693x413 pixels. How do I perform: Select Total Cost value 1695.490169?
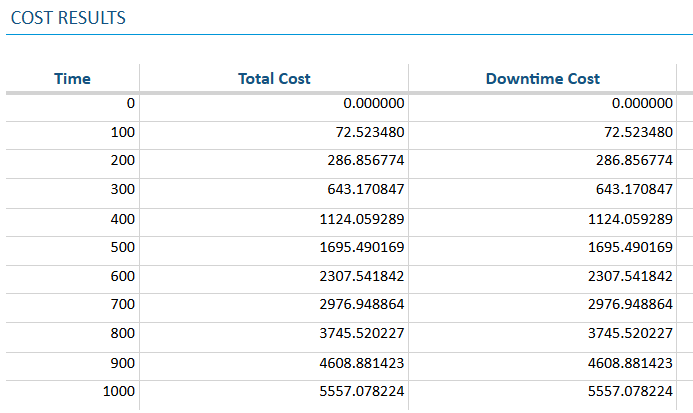pyautogui.click(x=362, y=247)
